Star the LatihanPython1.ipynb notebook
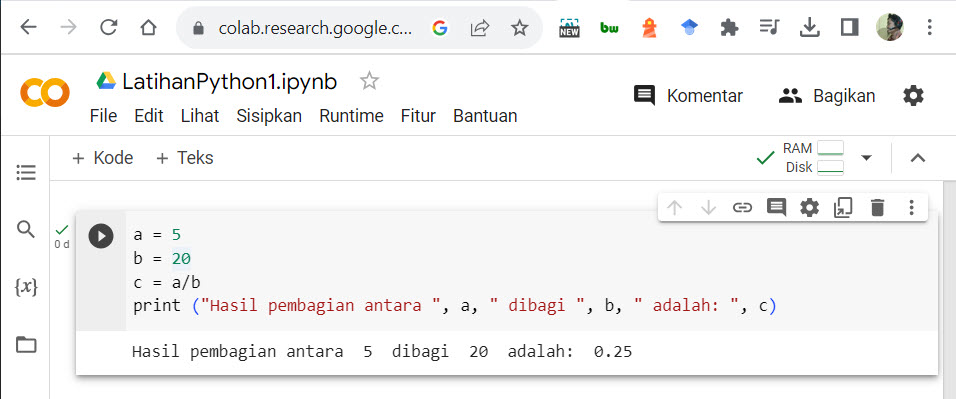 pyautogui.click(x=369, y=81)
